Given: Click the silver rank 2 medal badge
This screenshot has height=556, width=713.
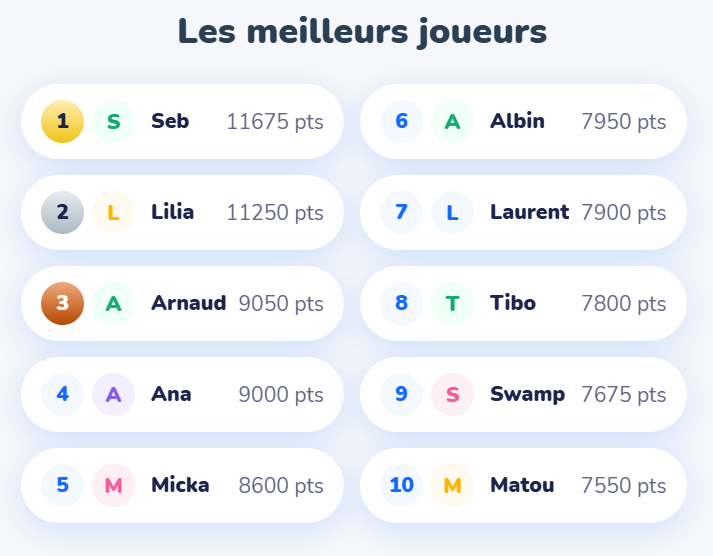Looking at the screenshot, I should click(x=62, y=212).
